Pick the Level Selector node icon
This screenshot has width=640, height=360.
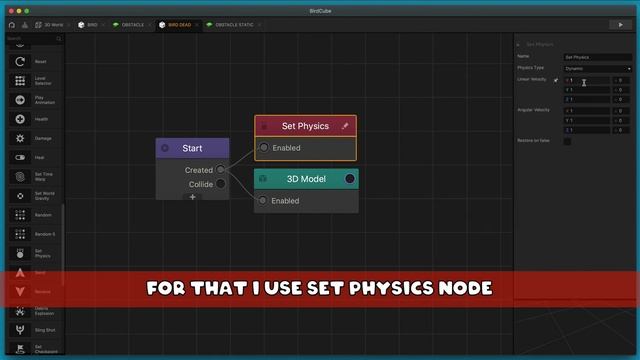(20, 81)
